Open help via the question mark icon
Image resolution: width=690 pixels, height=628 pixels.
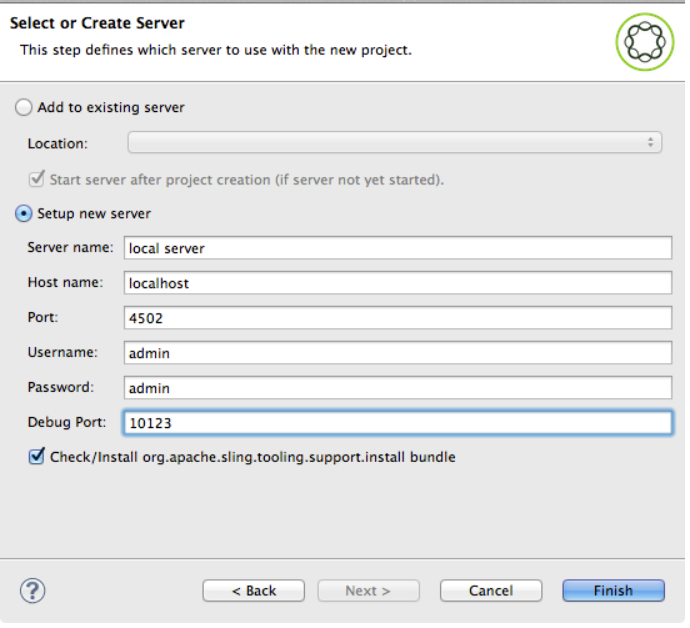tap(33, 591)
